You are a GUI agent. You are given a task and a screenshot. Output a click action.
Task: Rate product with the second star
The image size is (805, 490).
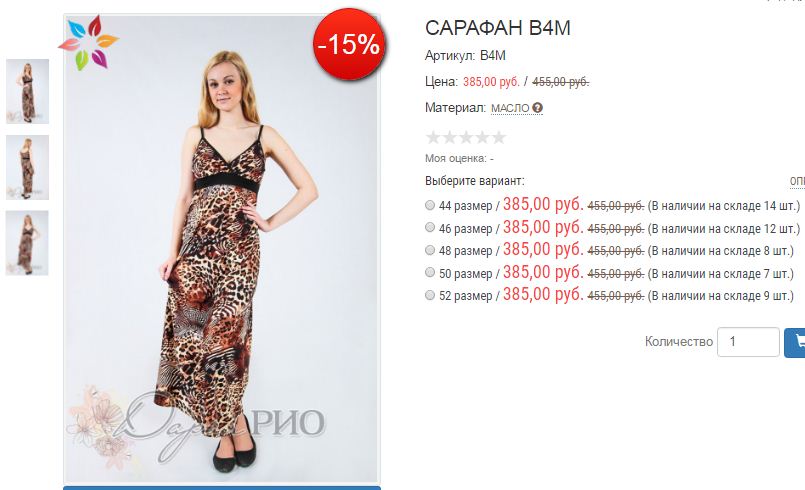pyautogui.click(x=450, y=137)
